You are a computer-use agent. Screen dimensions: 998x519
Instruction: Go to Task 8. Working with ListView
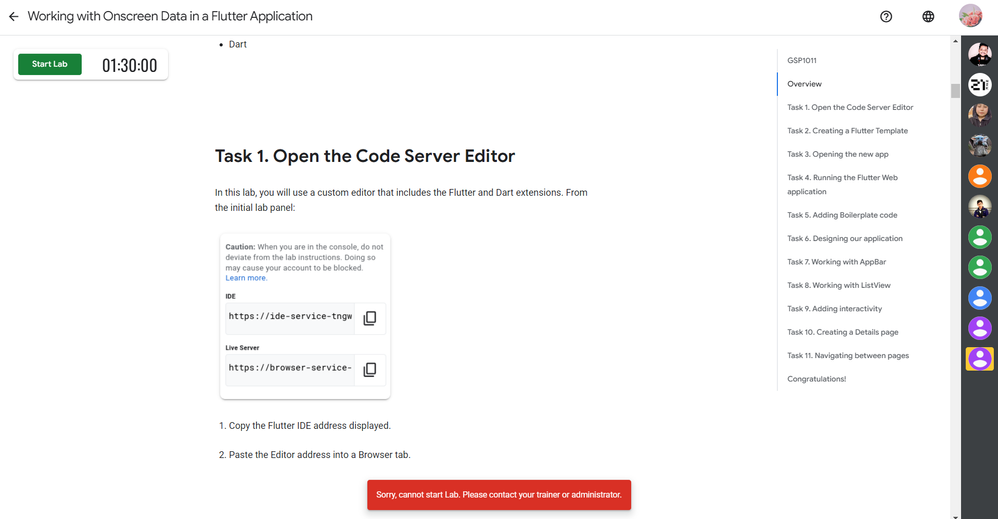(839, 286)
